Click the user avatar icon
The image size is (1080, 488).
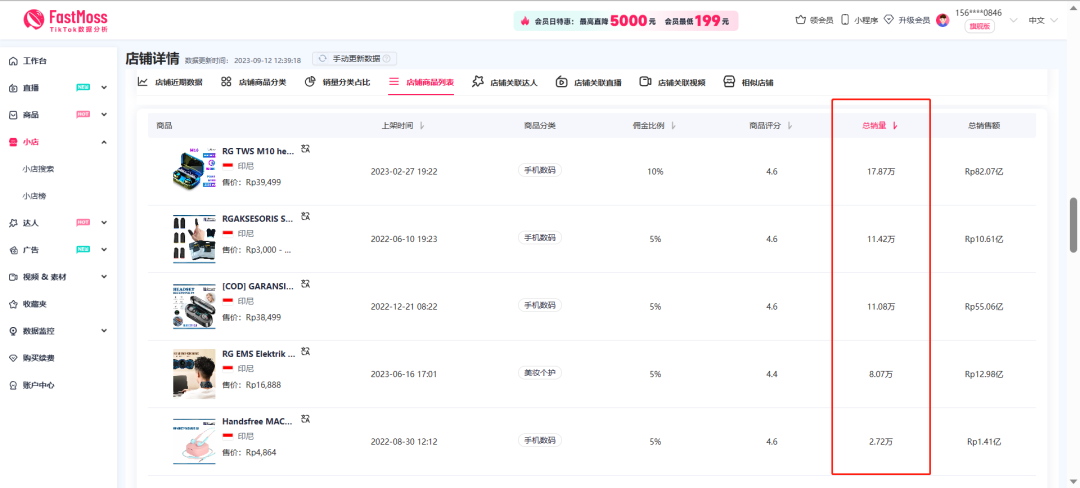(x=942, y=20)
